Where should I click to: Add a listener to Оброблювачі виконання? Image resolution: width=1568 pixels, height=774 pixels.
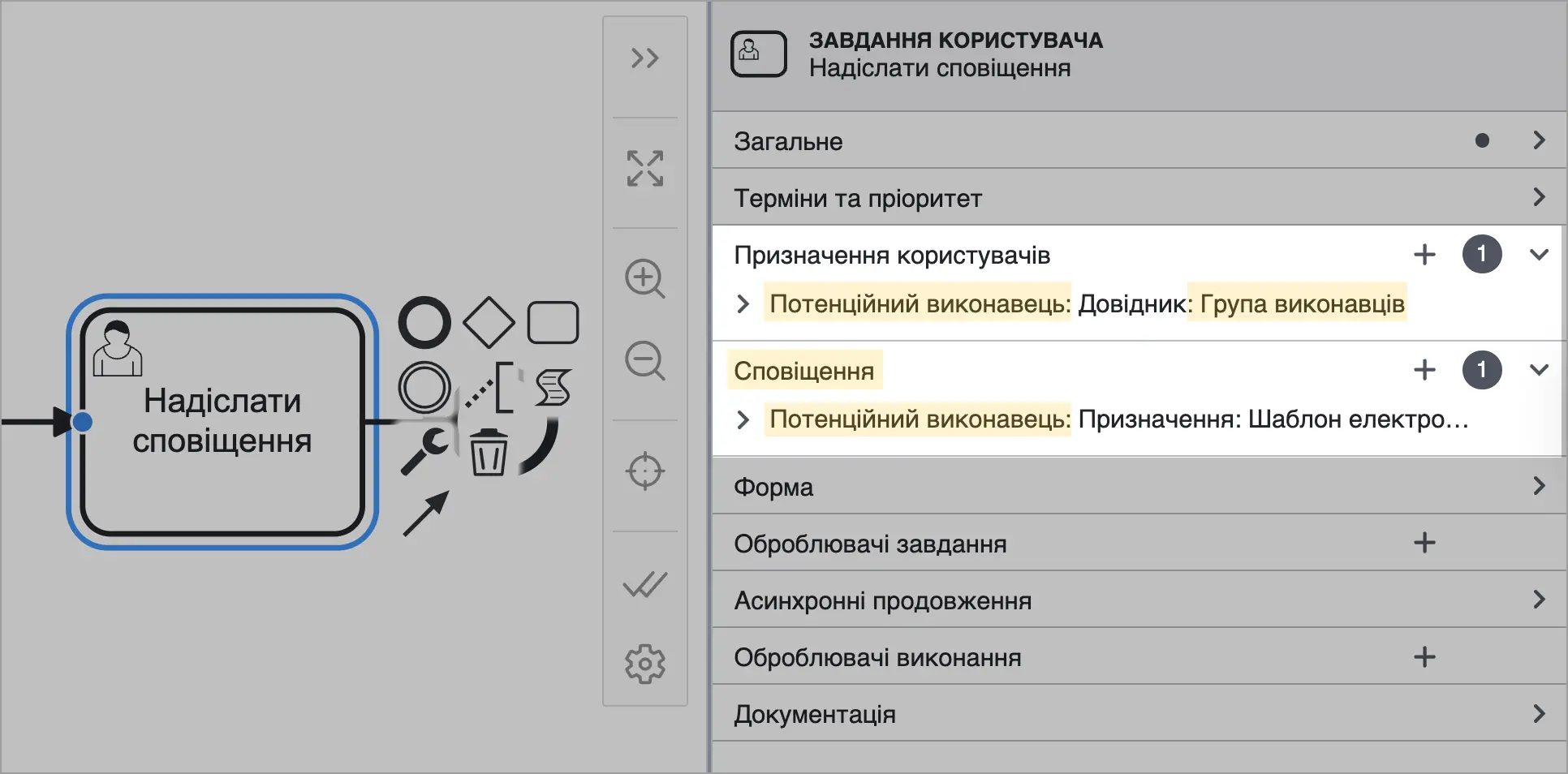(x=1425, y=657)
